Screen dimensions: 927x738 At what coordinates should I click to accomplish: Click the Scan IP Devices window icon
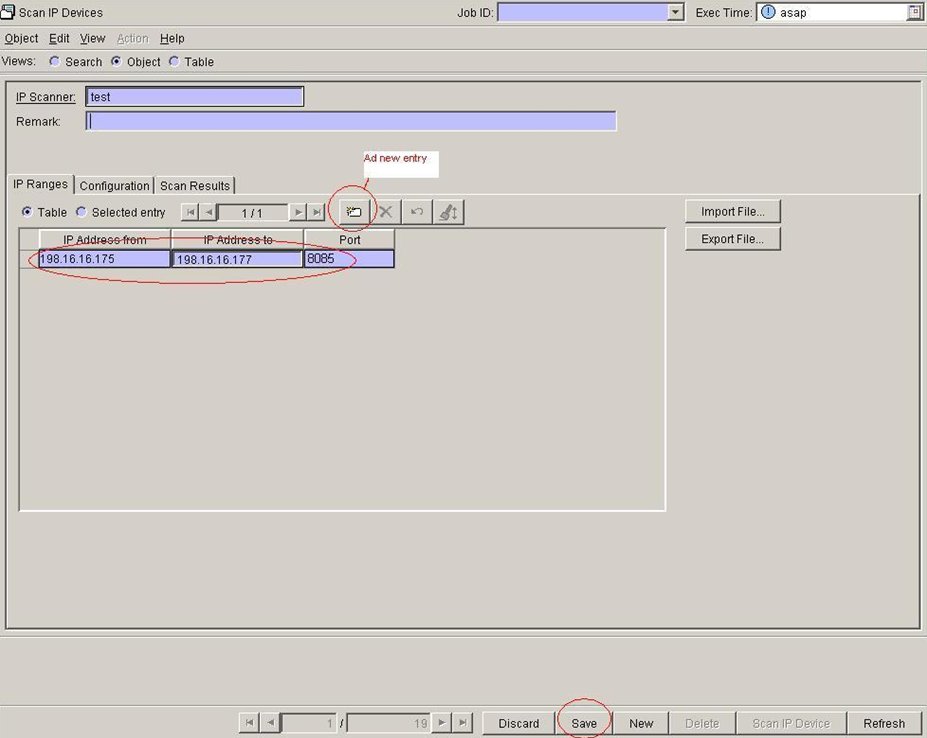[8, 12]
